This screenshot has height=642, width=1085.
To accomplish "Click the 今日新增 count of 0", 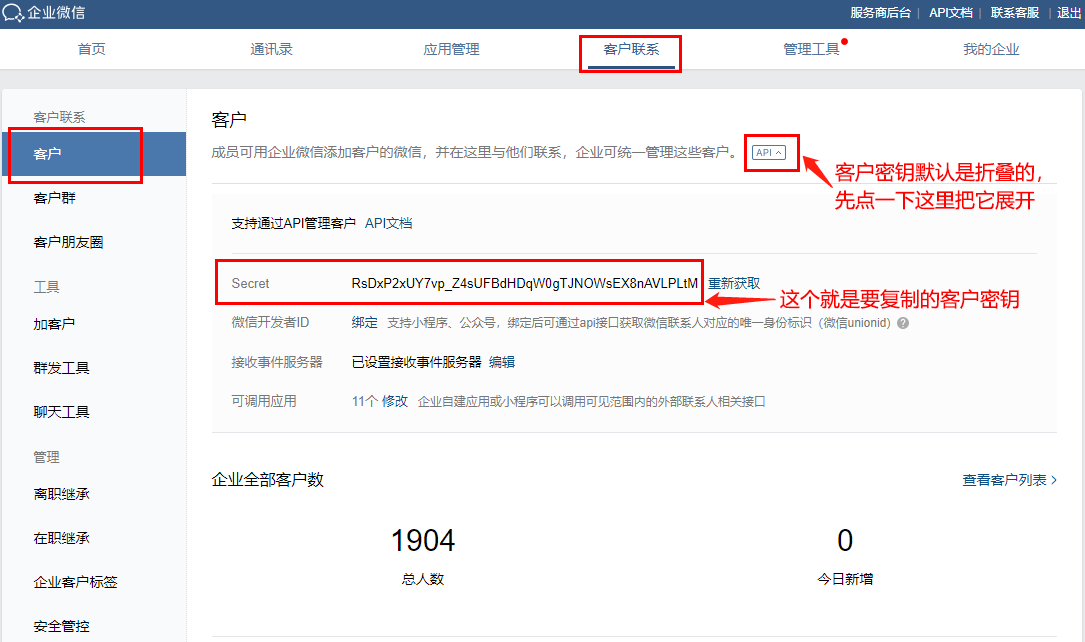I will pos(845,541).
